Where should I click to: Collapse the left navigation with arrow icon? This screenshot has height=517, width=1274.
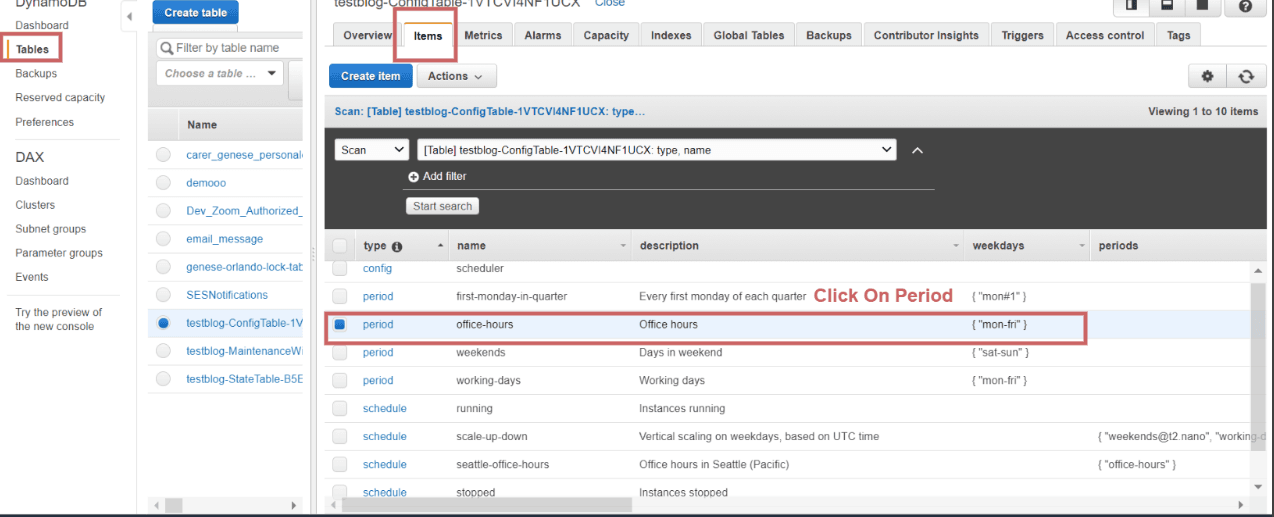click(129, 16)
